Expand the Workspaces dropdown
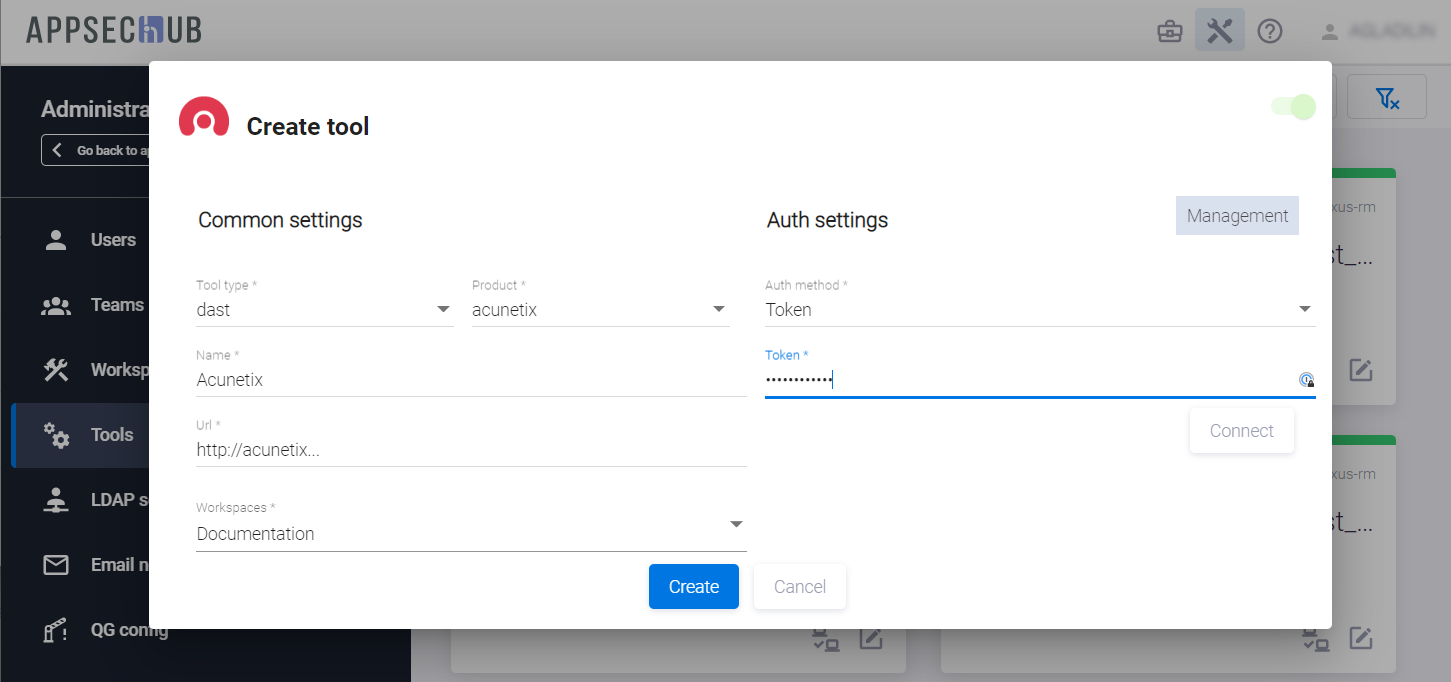 [470, 533]
